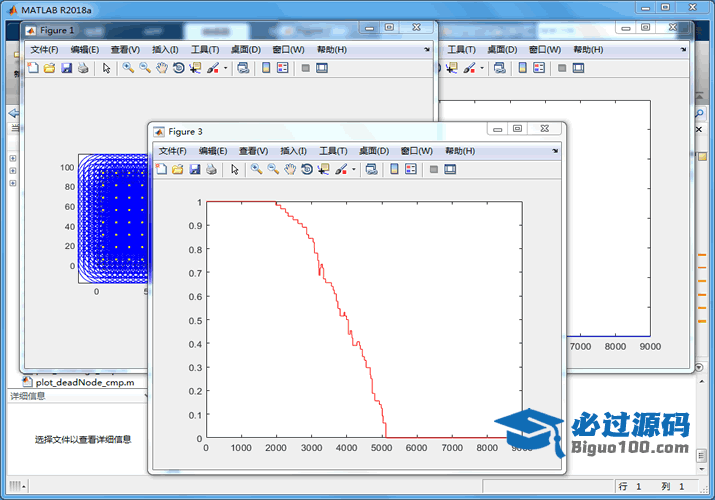Select Brush tool in Figure 1 toolbar

click(213, 68)
